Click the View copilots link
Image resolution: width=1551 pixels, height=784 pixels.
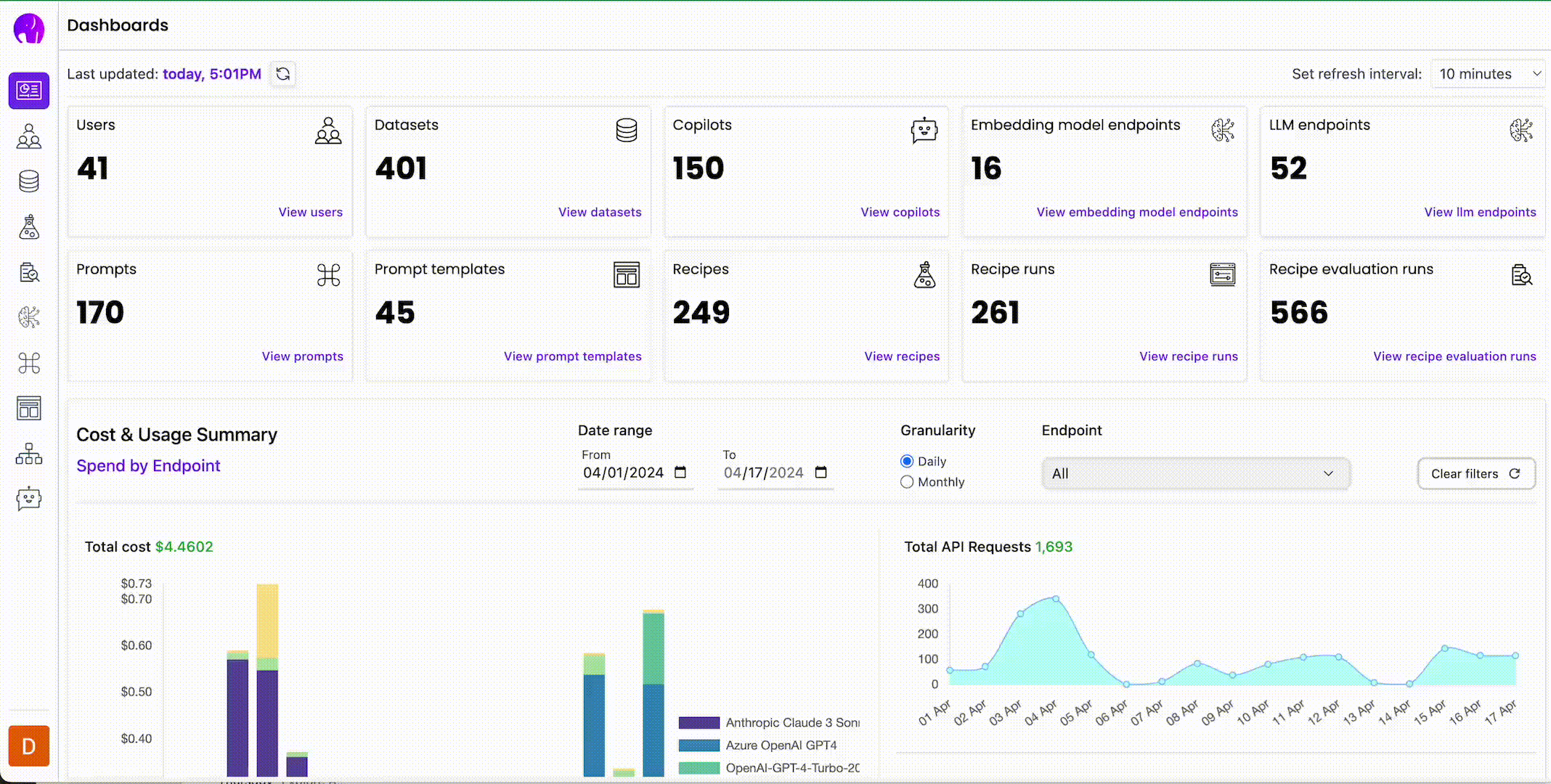tap(900, 212)
